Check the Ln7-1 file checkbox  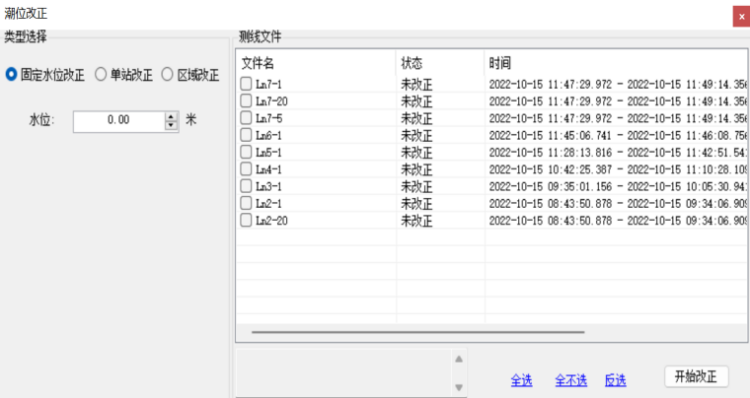pos(246,84)
